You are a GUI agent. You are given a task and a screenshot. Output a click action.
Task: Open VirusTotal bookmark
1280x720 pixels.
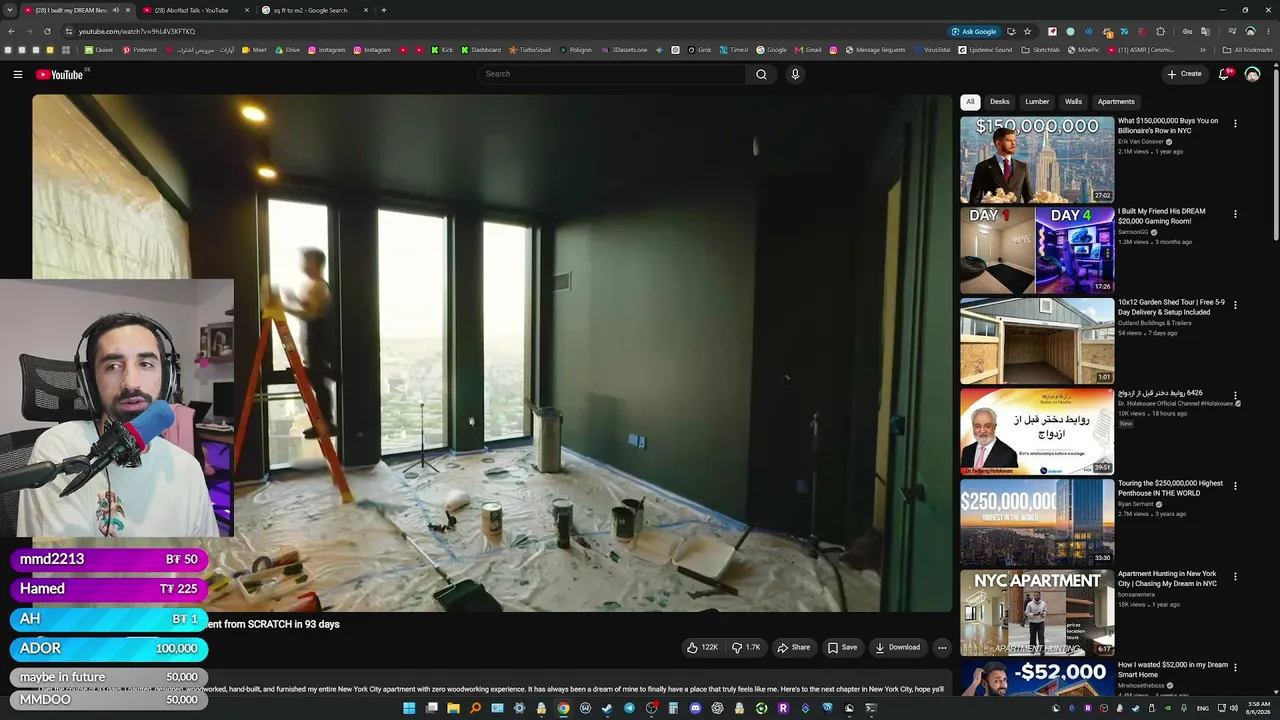[931, 50]
